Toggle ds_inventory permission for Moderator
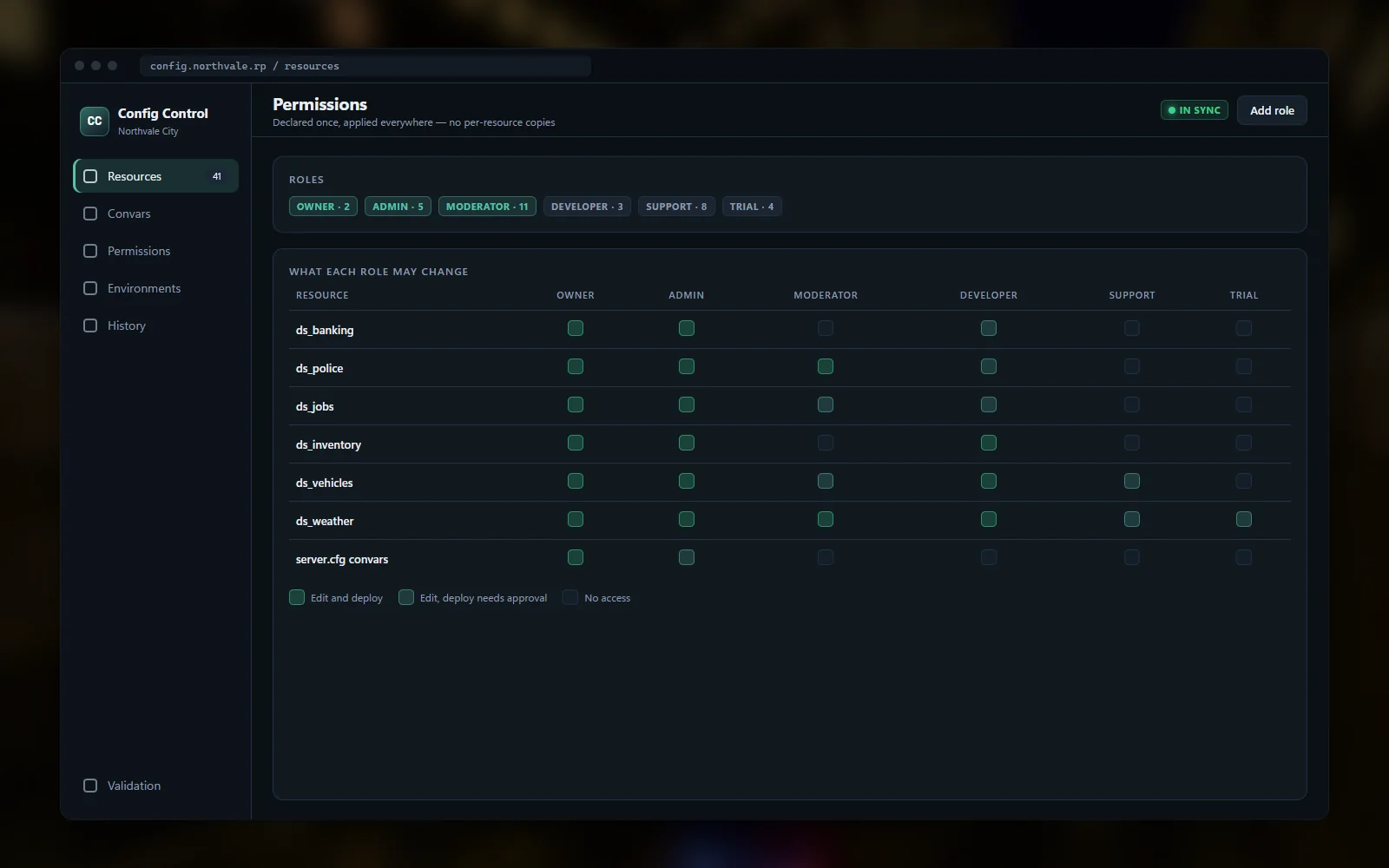The image size is (1389, 868). [x=826, y=443]
